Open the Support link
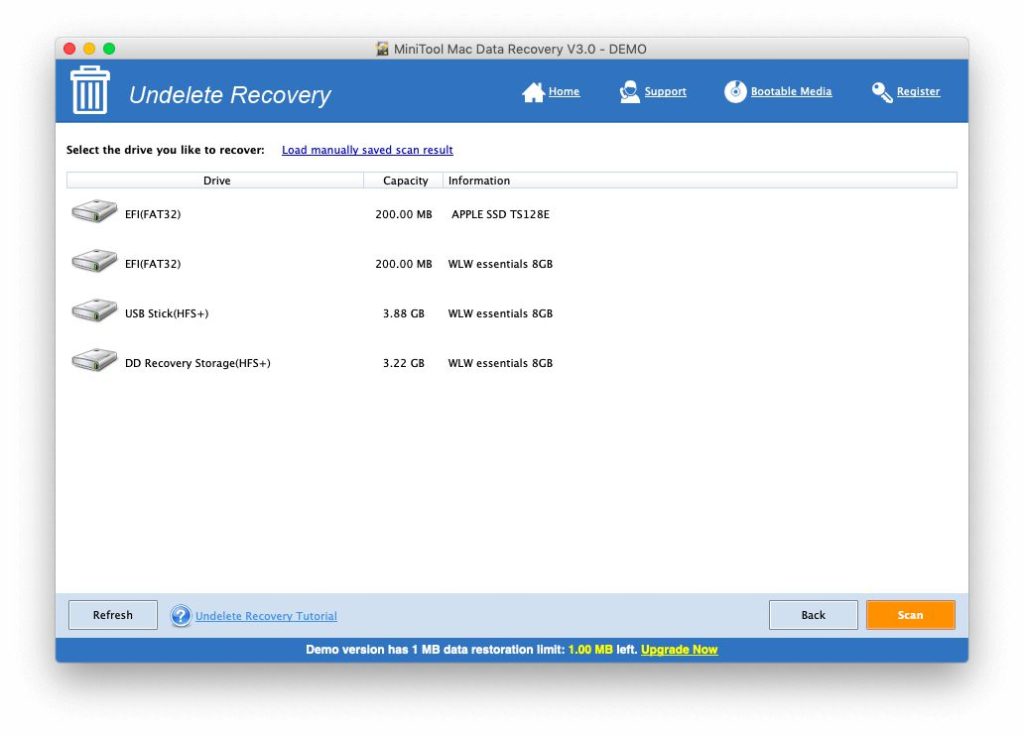 (x=665, y=91)
